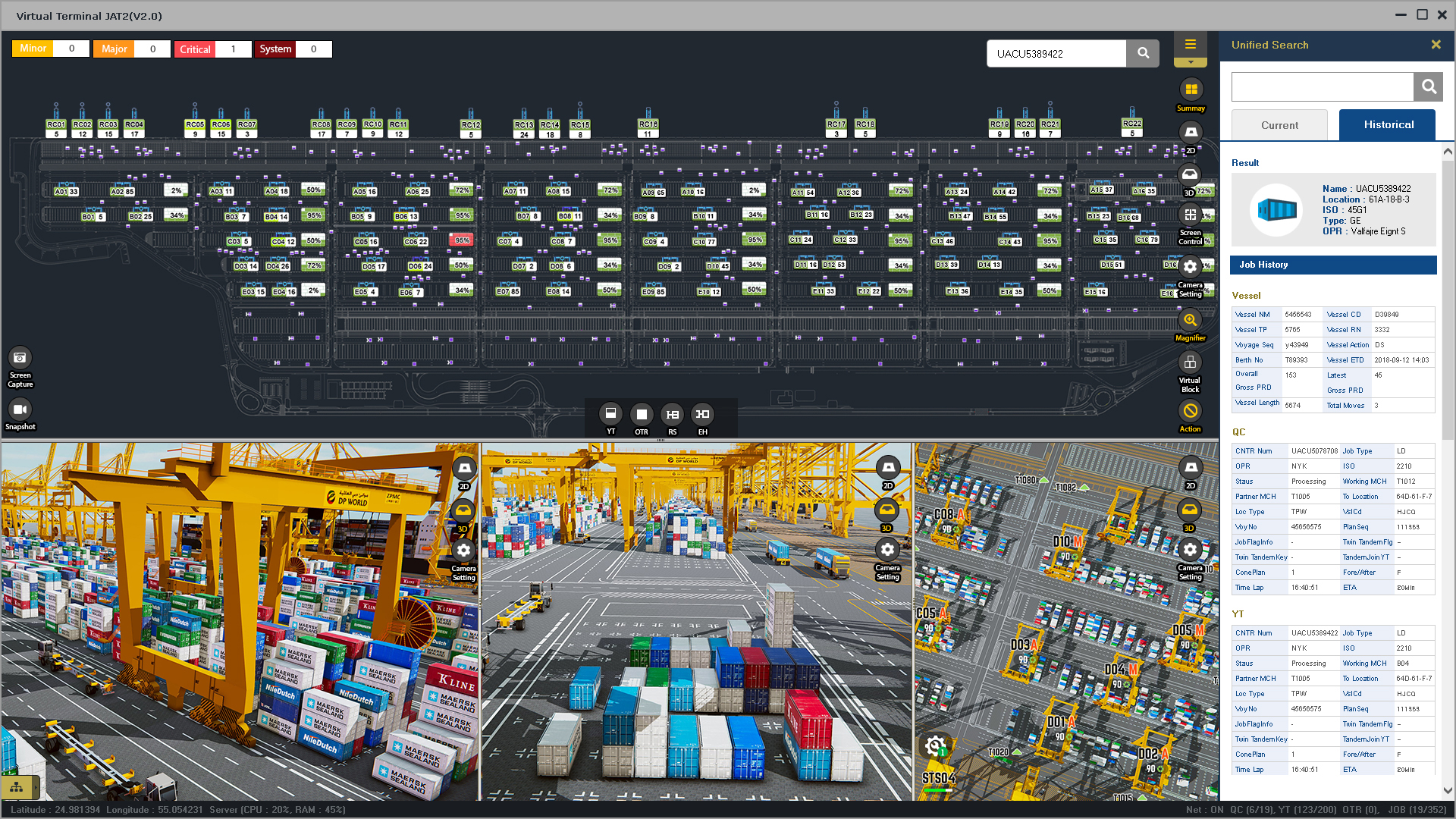Open the Summary view icon

pos(1191,90)
